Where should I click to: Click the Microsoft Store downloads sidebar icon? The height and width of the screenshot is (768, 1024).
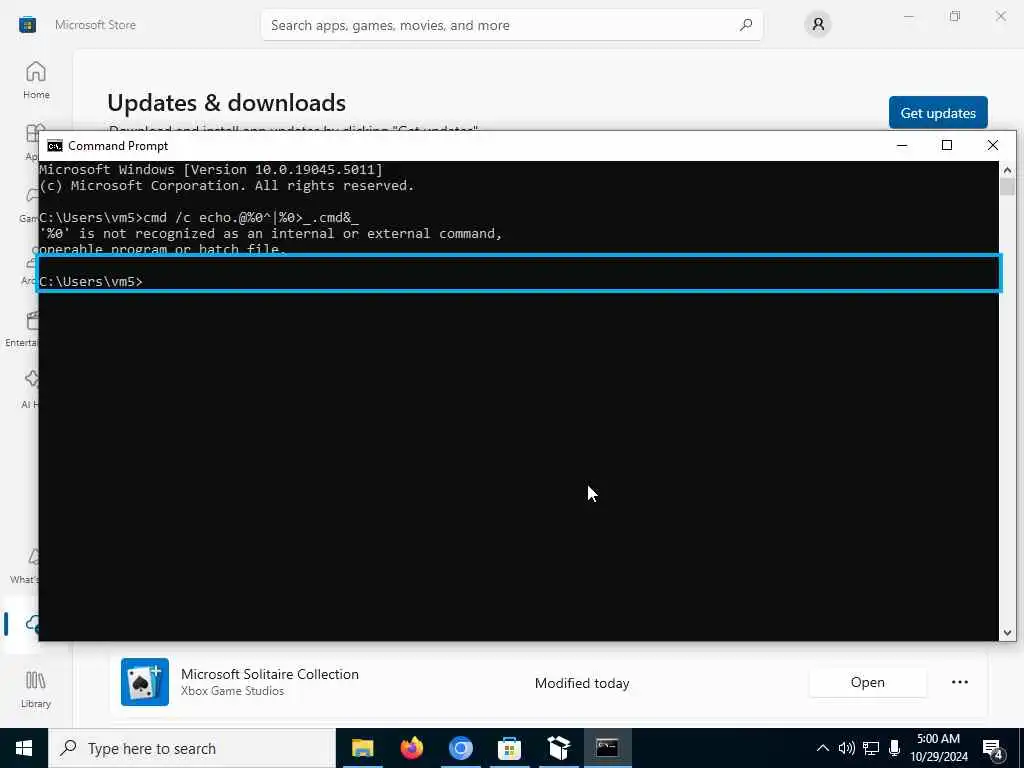point(30,624)
